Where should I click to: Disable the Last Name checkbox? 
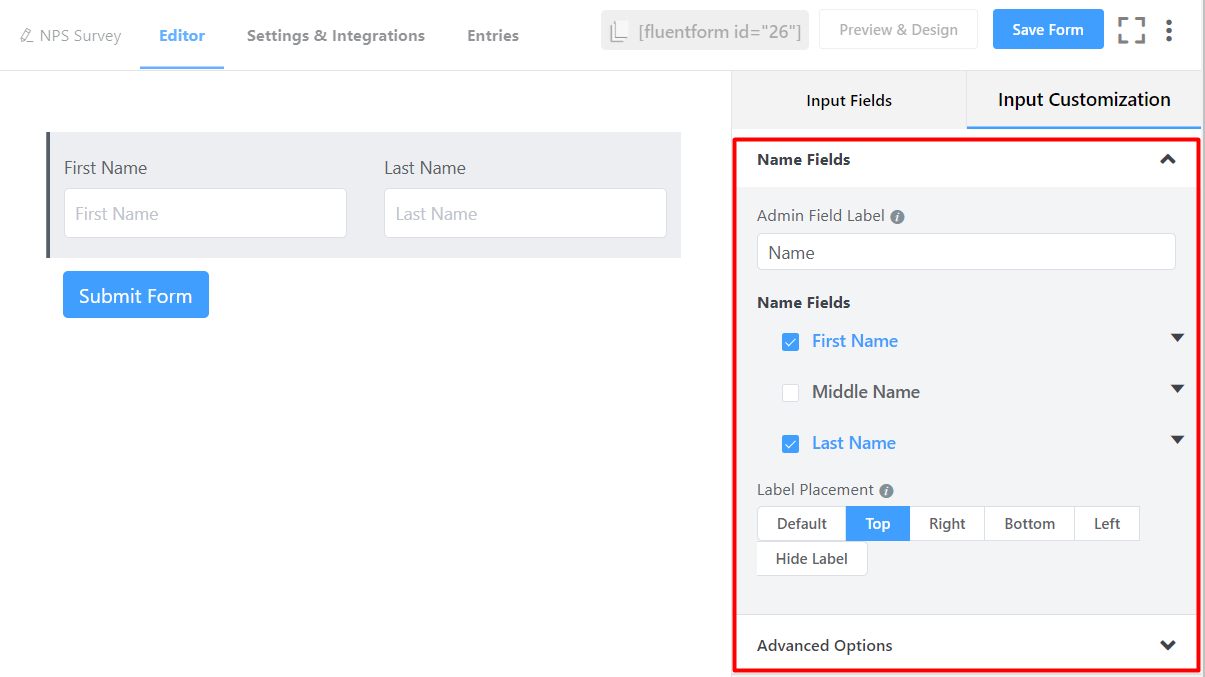click(791, 444)
